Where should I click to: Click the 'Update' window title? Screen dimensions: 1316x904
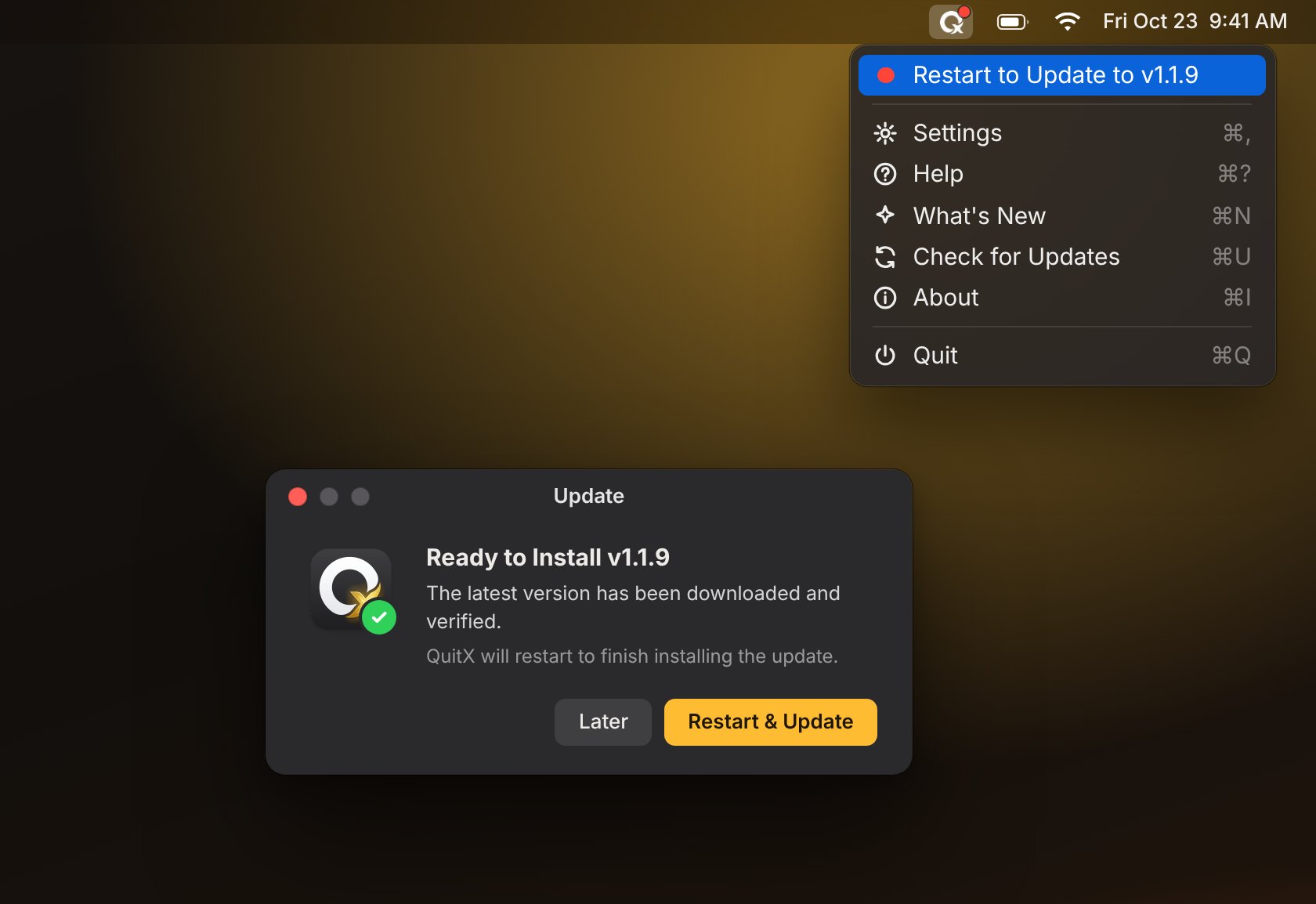(x=589, y=496)
